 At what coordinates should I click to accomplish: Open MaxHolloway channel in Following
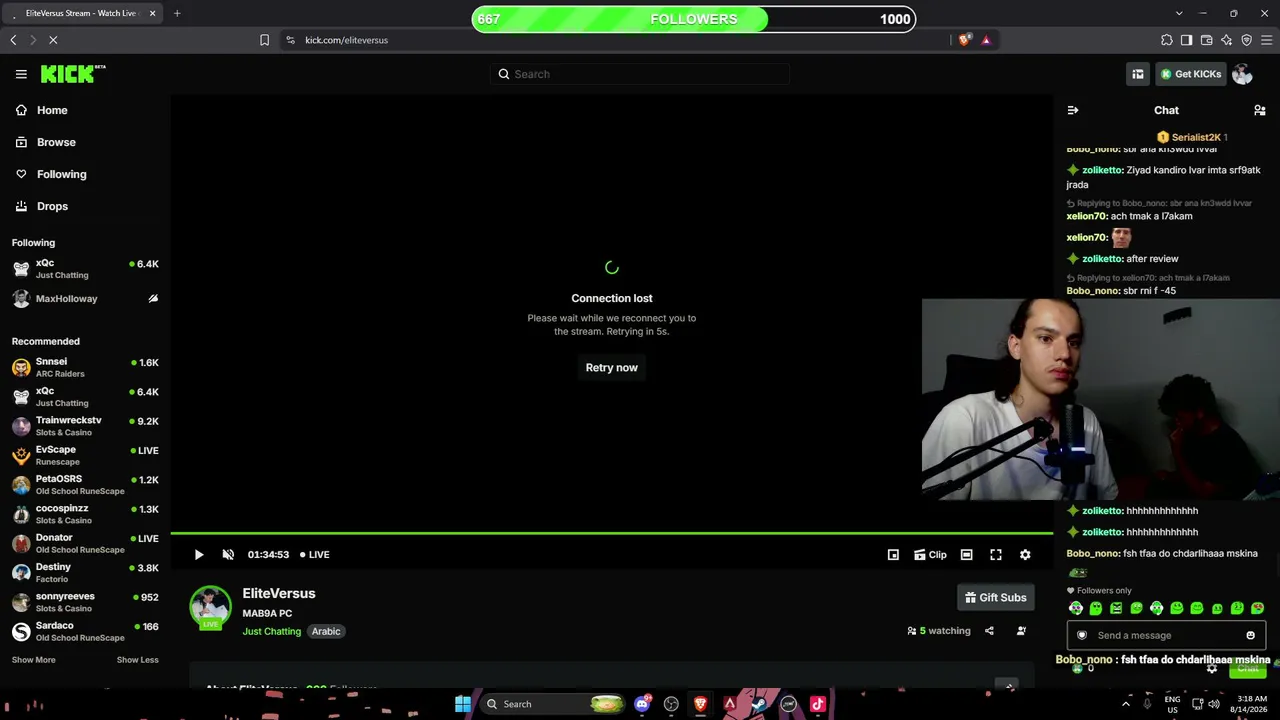[x=85, y=299]
